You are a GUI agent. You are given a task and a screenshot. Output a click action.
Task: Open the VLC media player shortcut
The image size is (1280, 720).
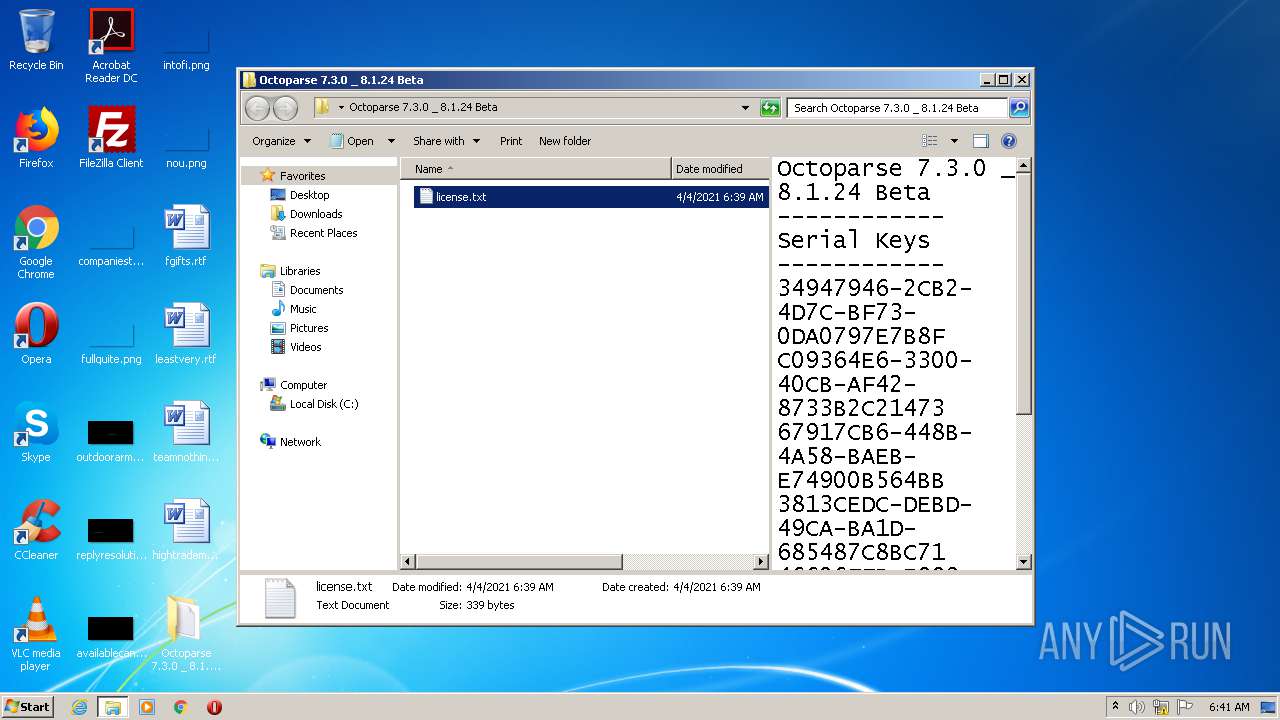pyautogui.click(x=36, y=634)
